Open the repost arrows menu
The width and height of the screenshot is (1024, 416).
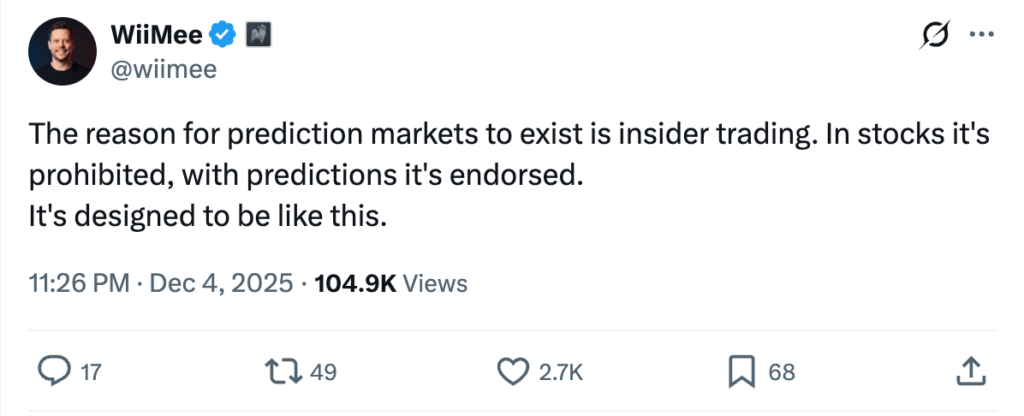coord(285,372)
